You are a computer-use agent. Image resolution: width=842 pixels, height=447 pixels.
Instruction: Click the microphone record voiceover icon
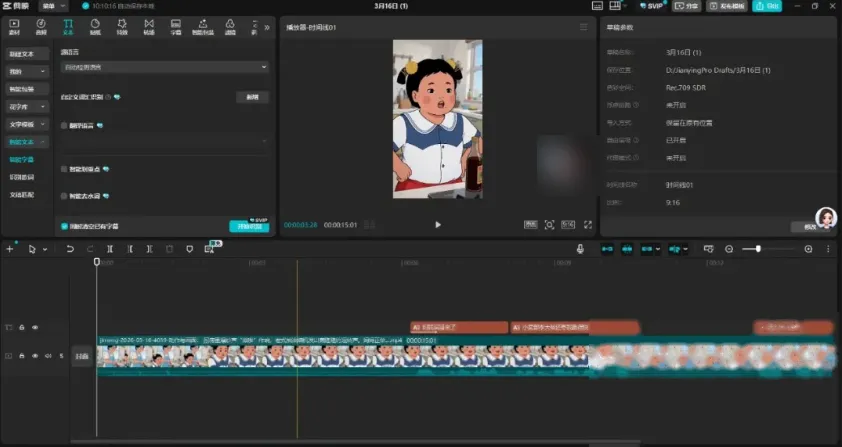tap(580, 249)
